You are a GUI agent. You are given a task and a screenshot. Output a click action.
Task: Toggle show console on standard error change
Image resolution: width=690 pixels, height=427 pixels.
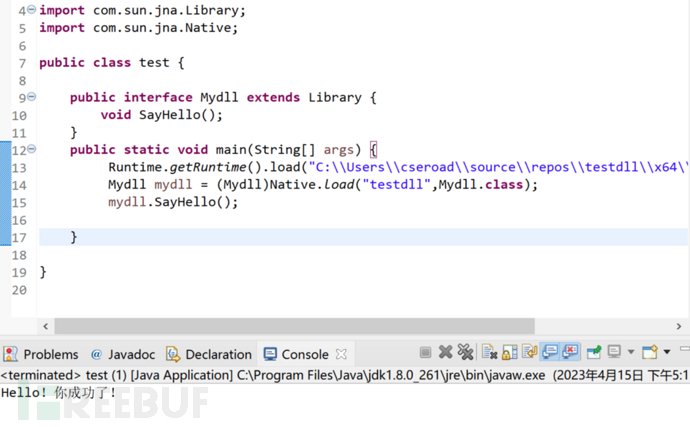(x=570, y=352)
